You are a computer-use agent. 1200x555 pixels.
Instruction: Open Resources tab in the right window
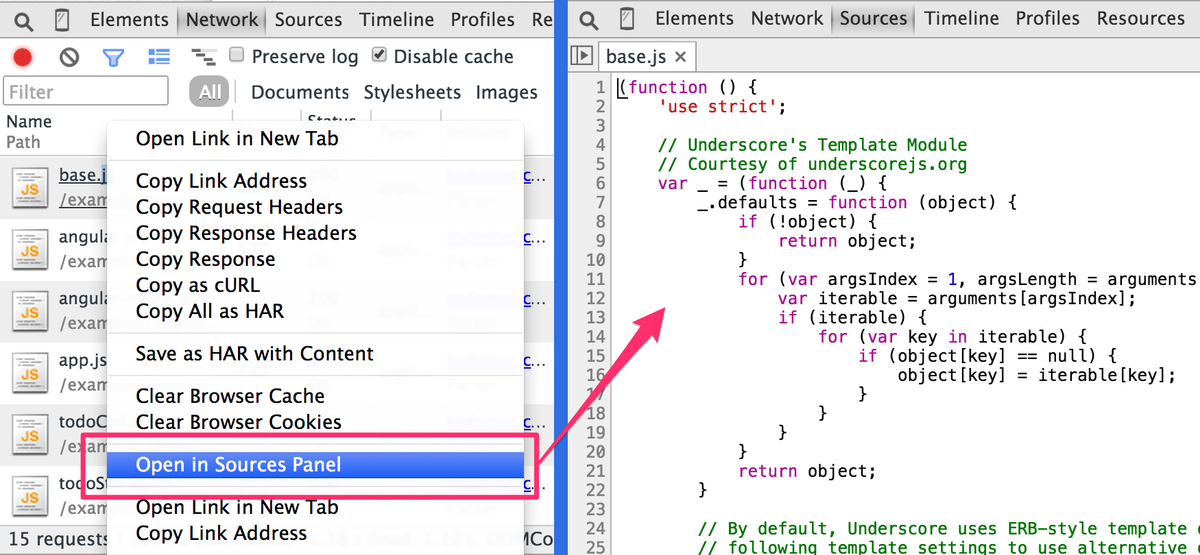click(1140, 18)
